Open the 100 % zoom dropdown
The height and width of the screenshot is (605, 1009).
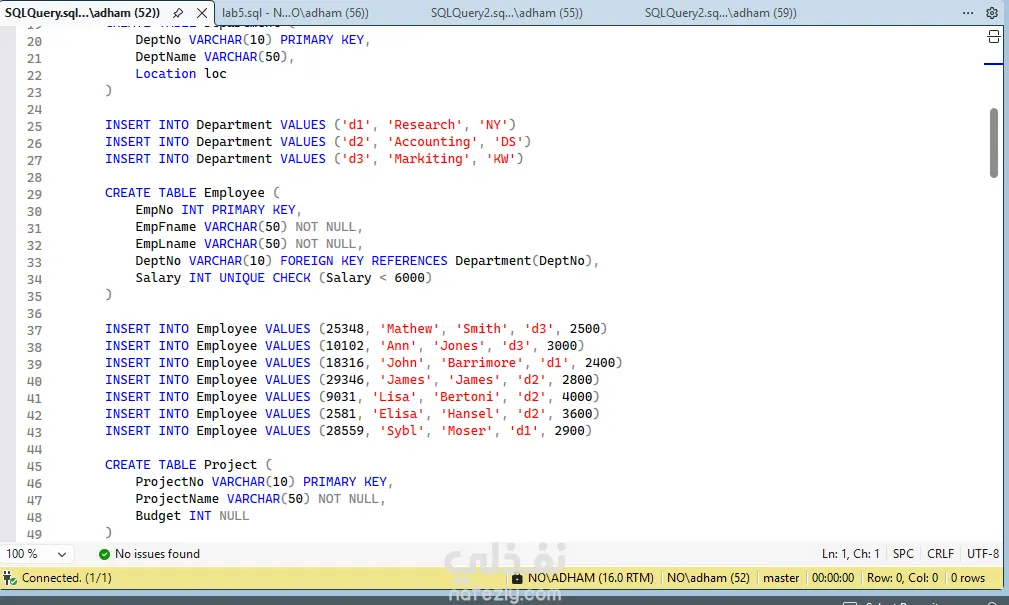point(36,554)
